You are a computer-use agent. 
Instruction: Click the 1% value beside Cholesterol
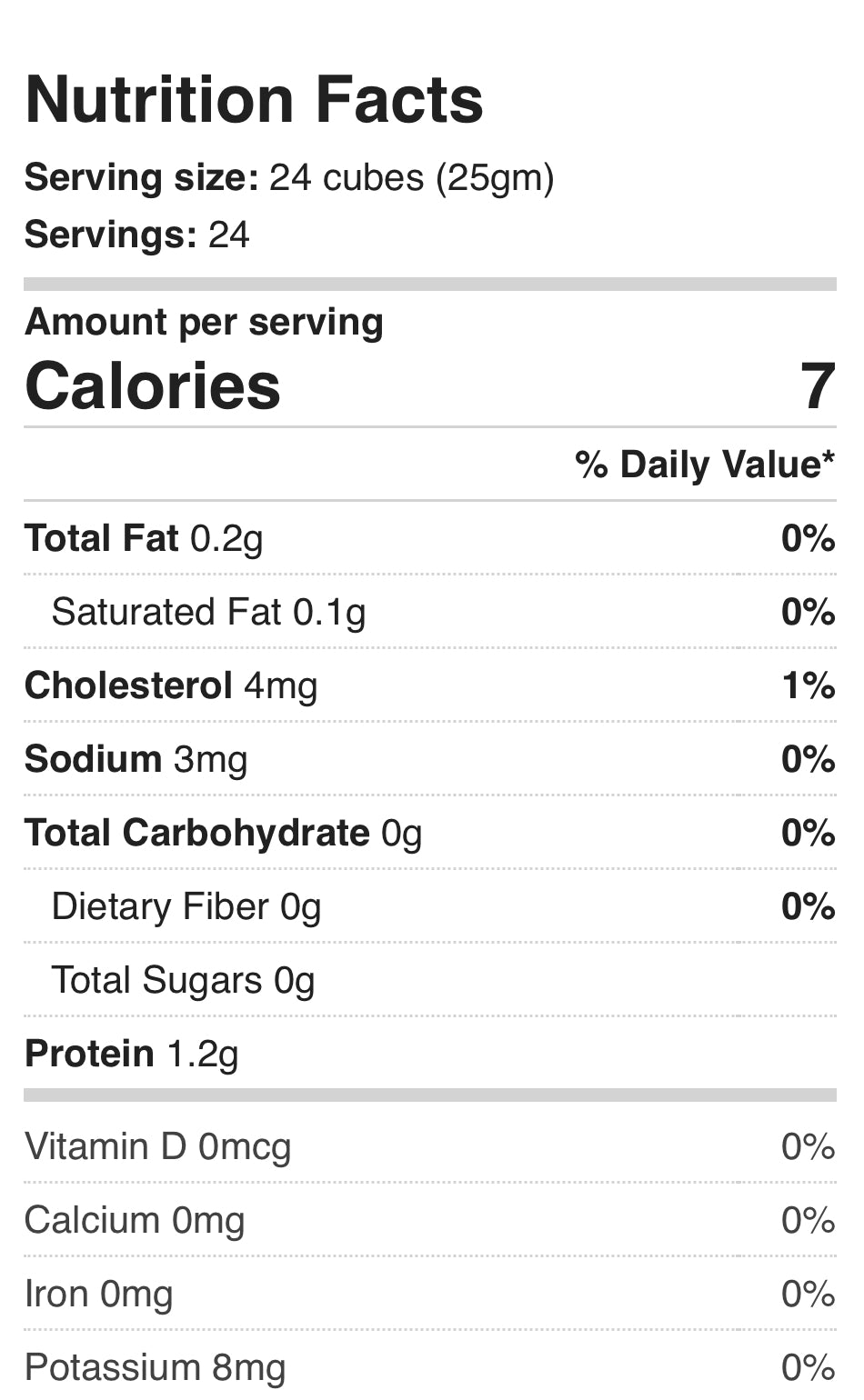(808, 685)
